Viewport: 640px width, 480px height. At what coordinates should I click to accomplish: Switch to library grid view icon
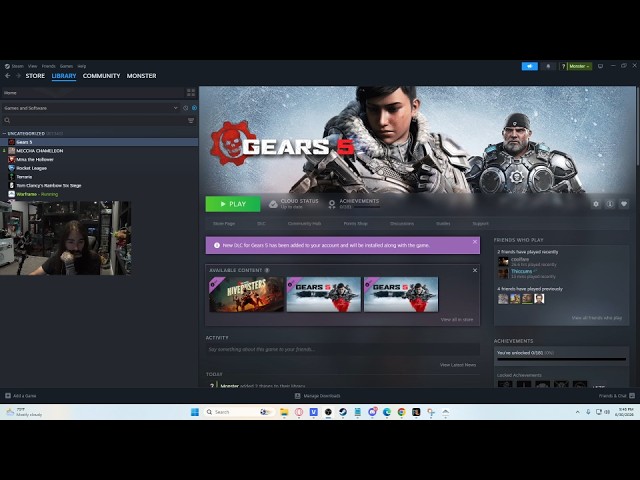[191, 93]
